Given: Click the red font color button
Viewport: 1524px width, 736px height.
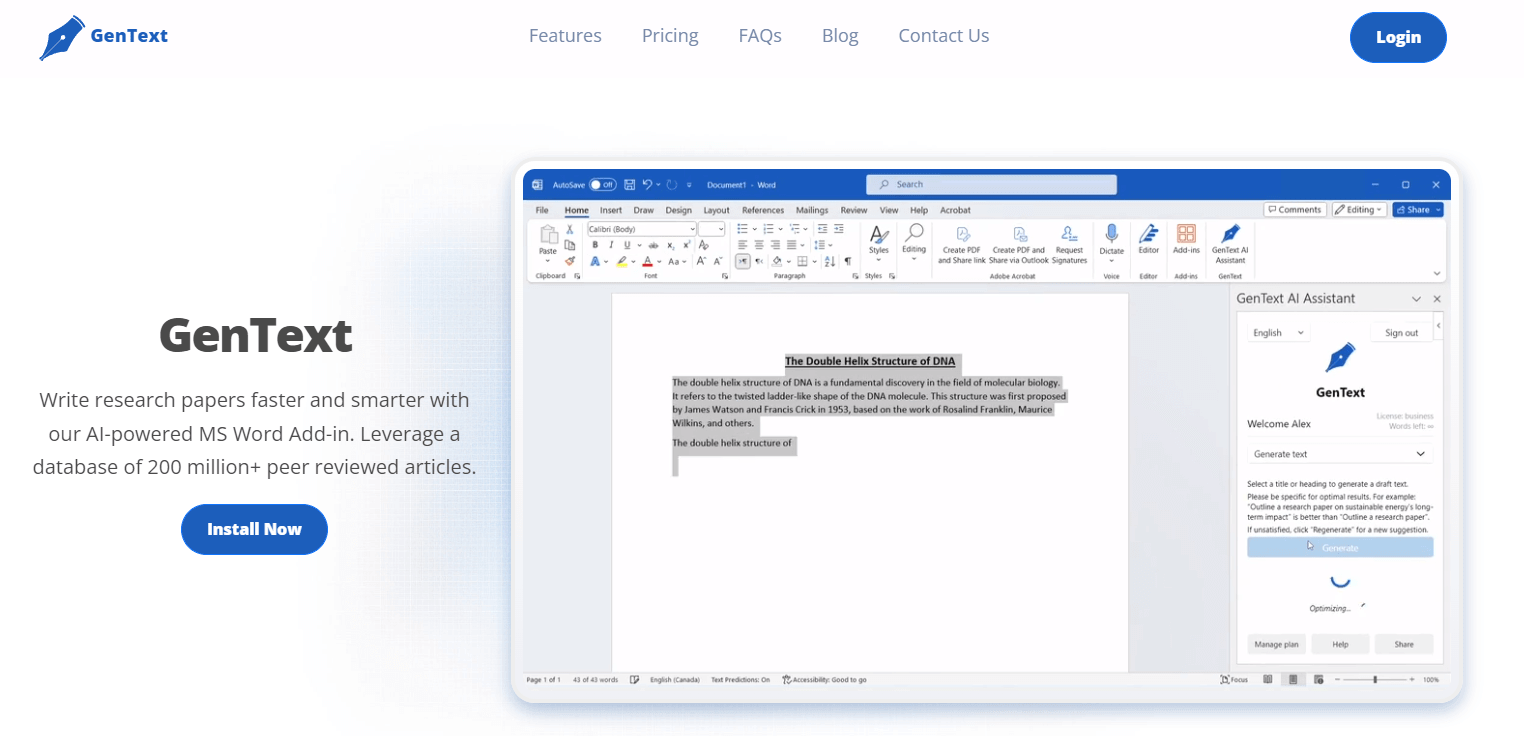Looking at the screenshot, I should click(647, 261).
